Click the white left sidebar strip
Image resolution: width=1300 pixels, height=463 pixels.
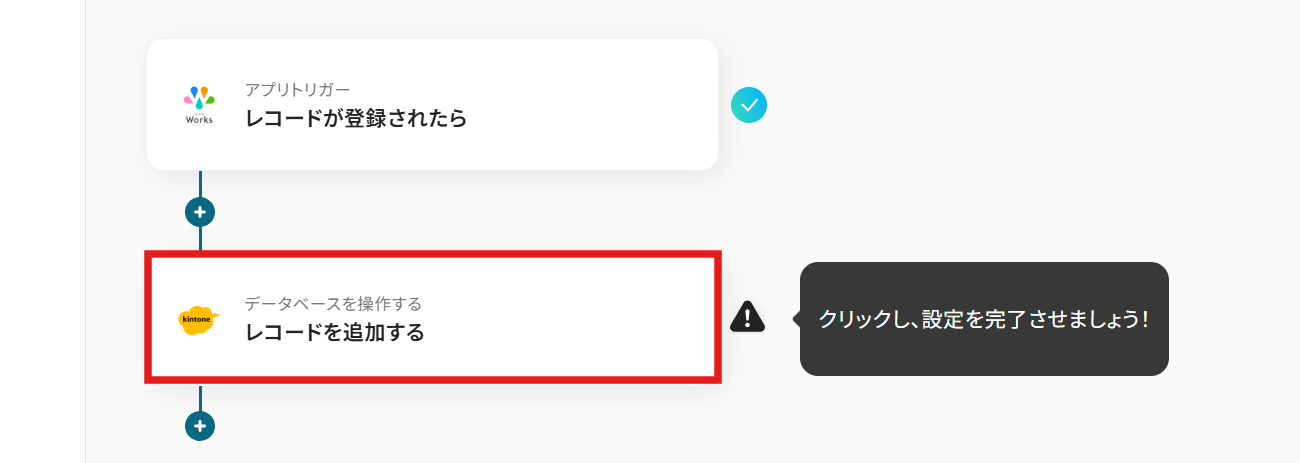click(42, 230)
